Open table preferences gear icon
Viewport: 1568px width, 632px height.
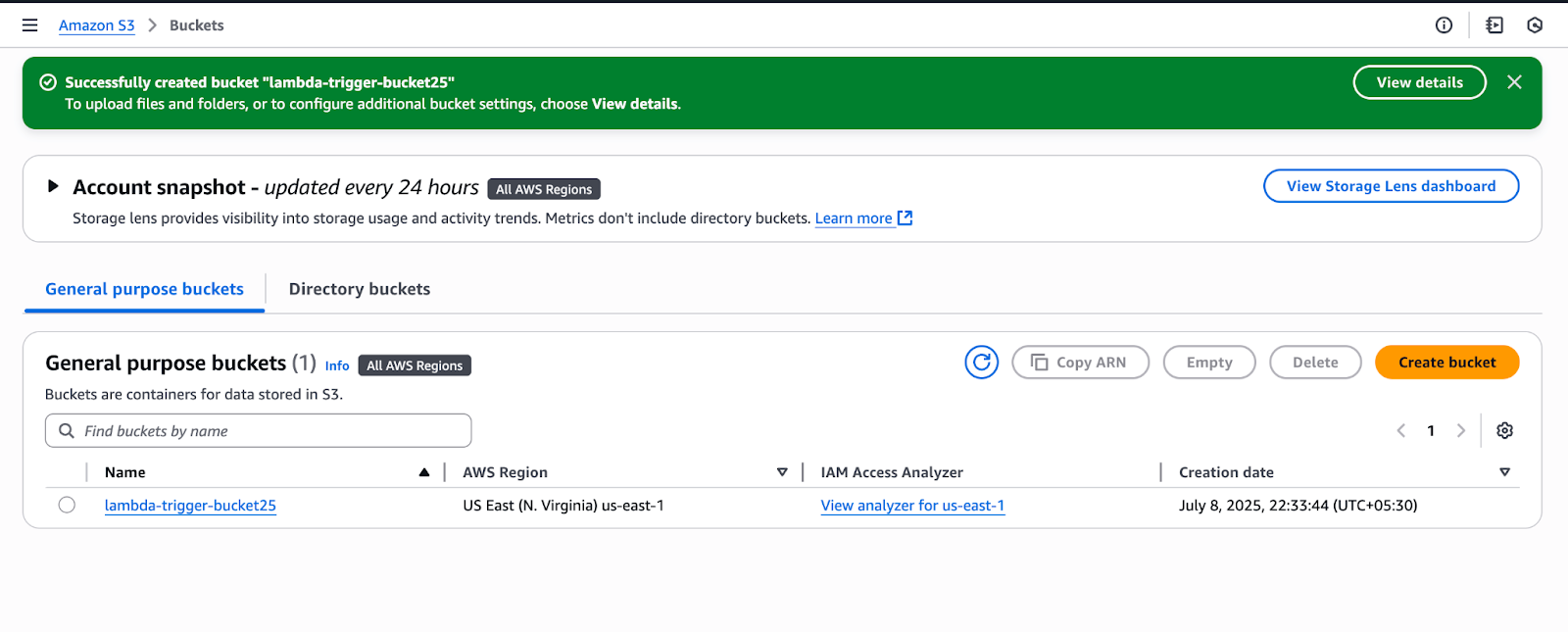1505,430
